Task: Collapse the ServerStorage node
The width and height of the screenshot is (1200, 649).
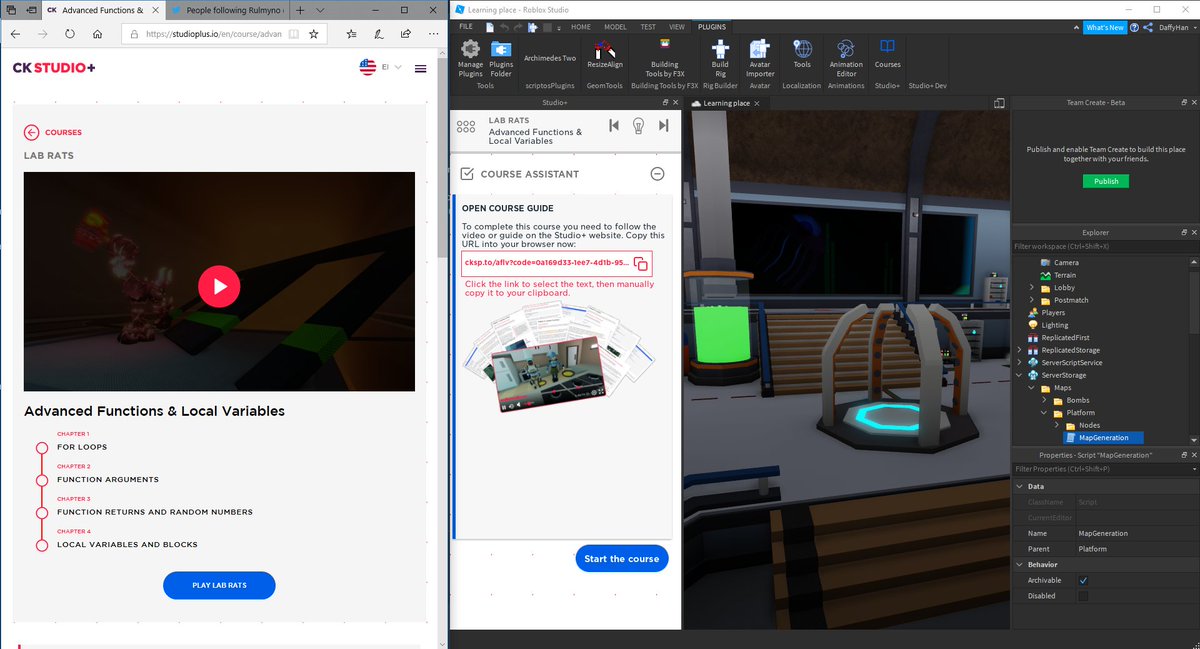Action: point(1019,375)
